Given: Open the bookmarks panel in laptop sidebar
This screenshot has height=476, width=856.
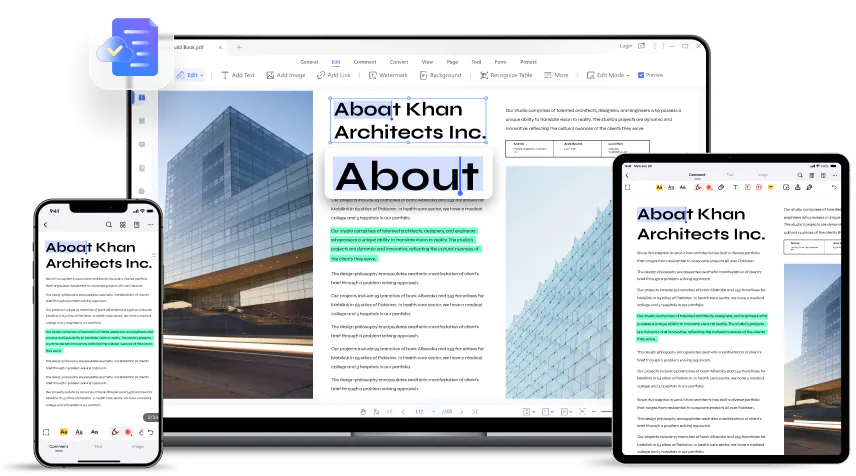Looking at the screenshot, I should [142, 121].
